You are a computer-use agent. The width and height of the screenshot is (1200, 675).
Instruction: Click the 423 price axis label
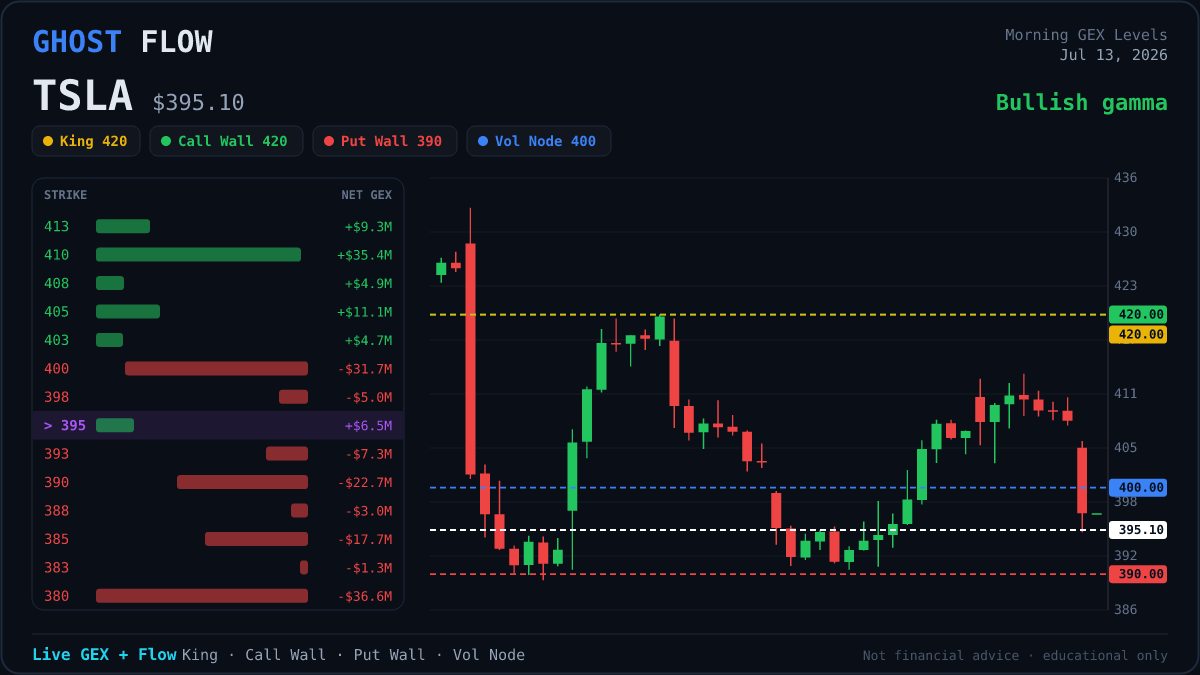pos(1126,286)
